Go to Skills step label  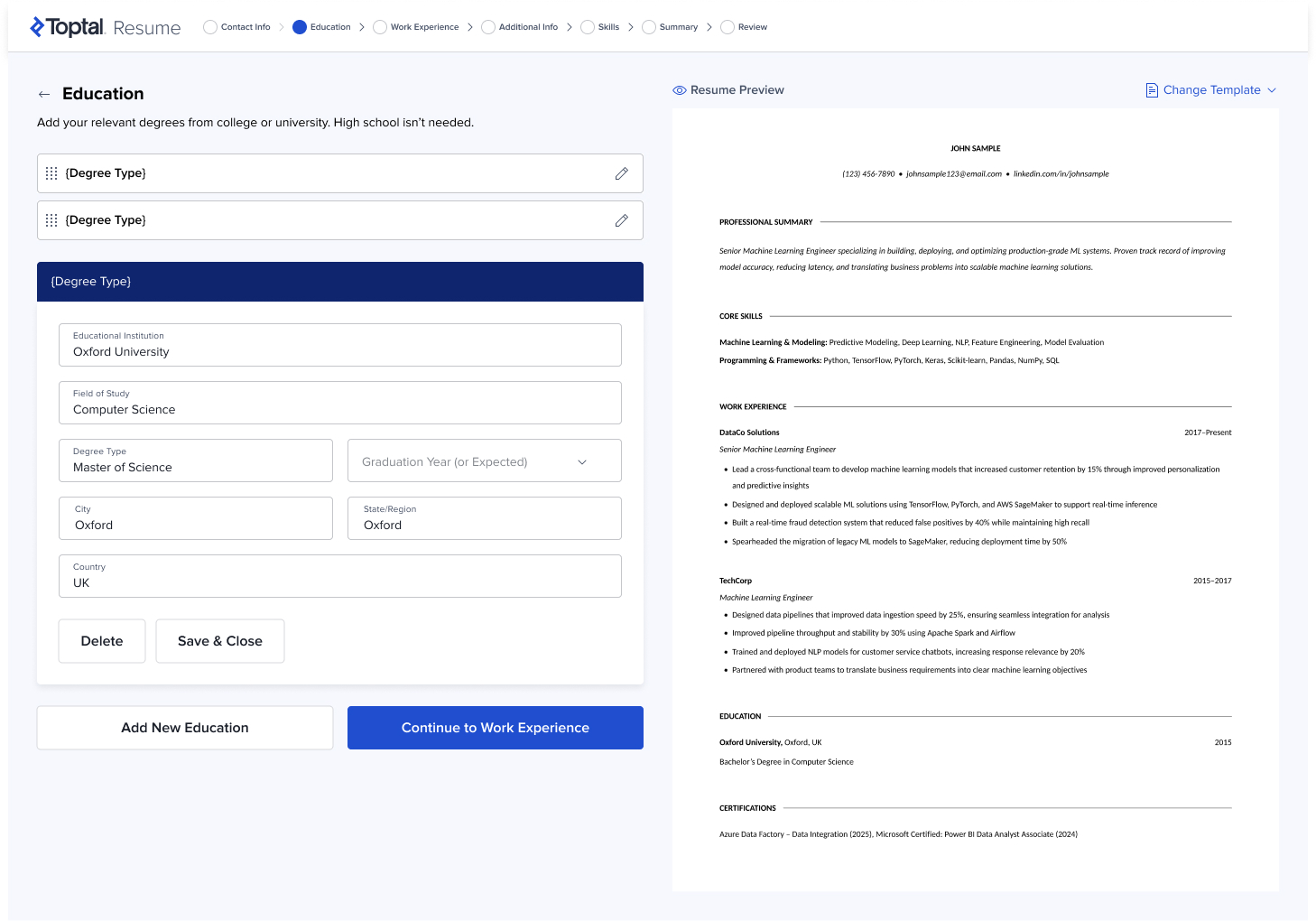pos(608,27)
